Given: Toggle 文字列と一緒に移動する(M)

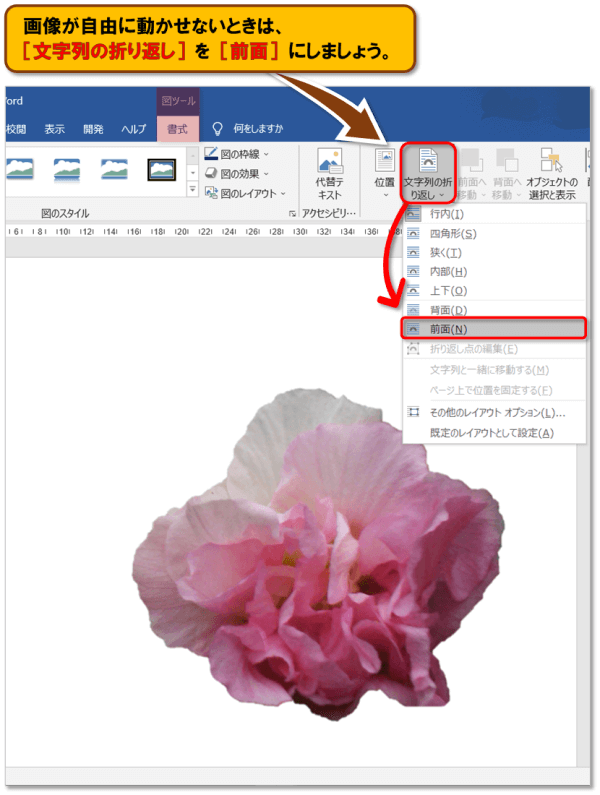Looking at the screenshot, I should 495,370.
